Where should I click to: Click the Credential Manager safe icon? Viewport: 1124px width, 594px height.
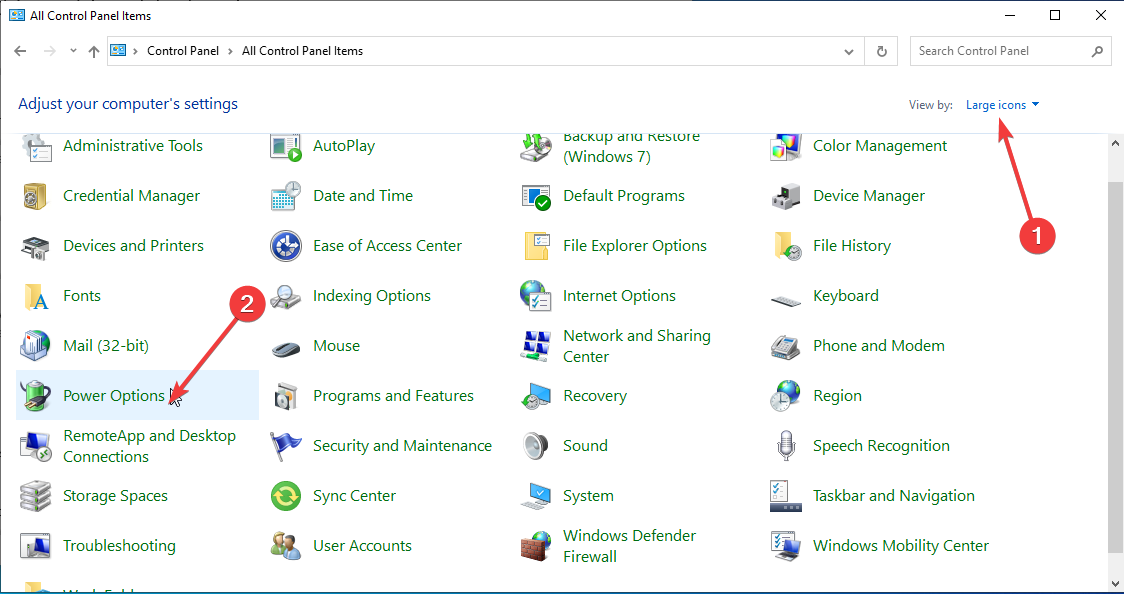tap(35, 196)
